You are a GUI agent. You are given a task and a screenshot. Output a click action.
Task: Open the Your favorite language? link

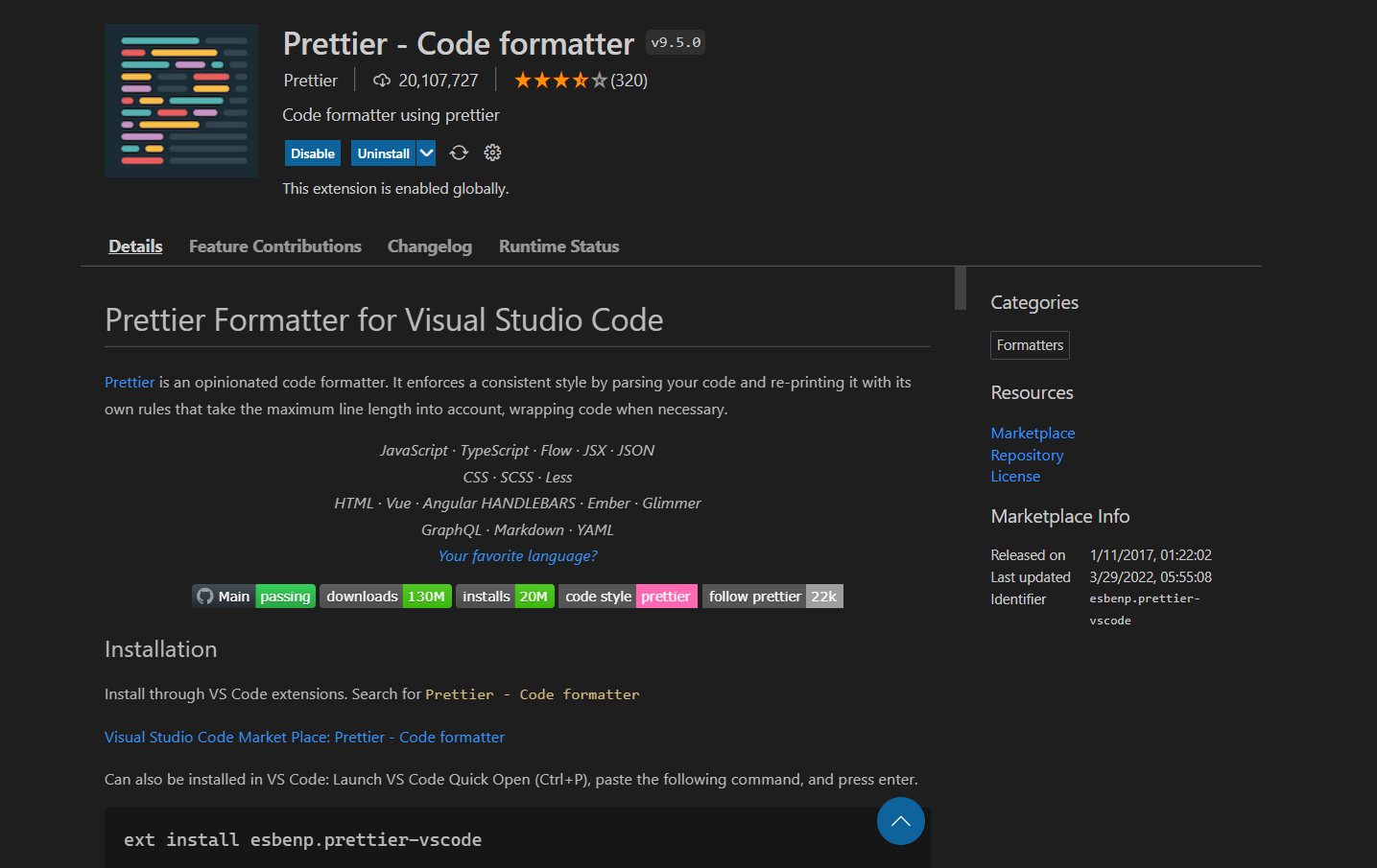(518, 556)
